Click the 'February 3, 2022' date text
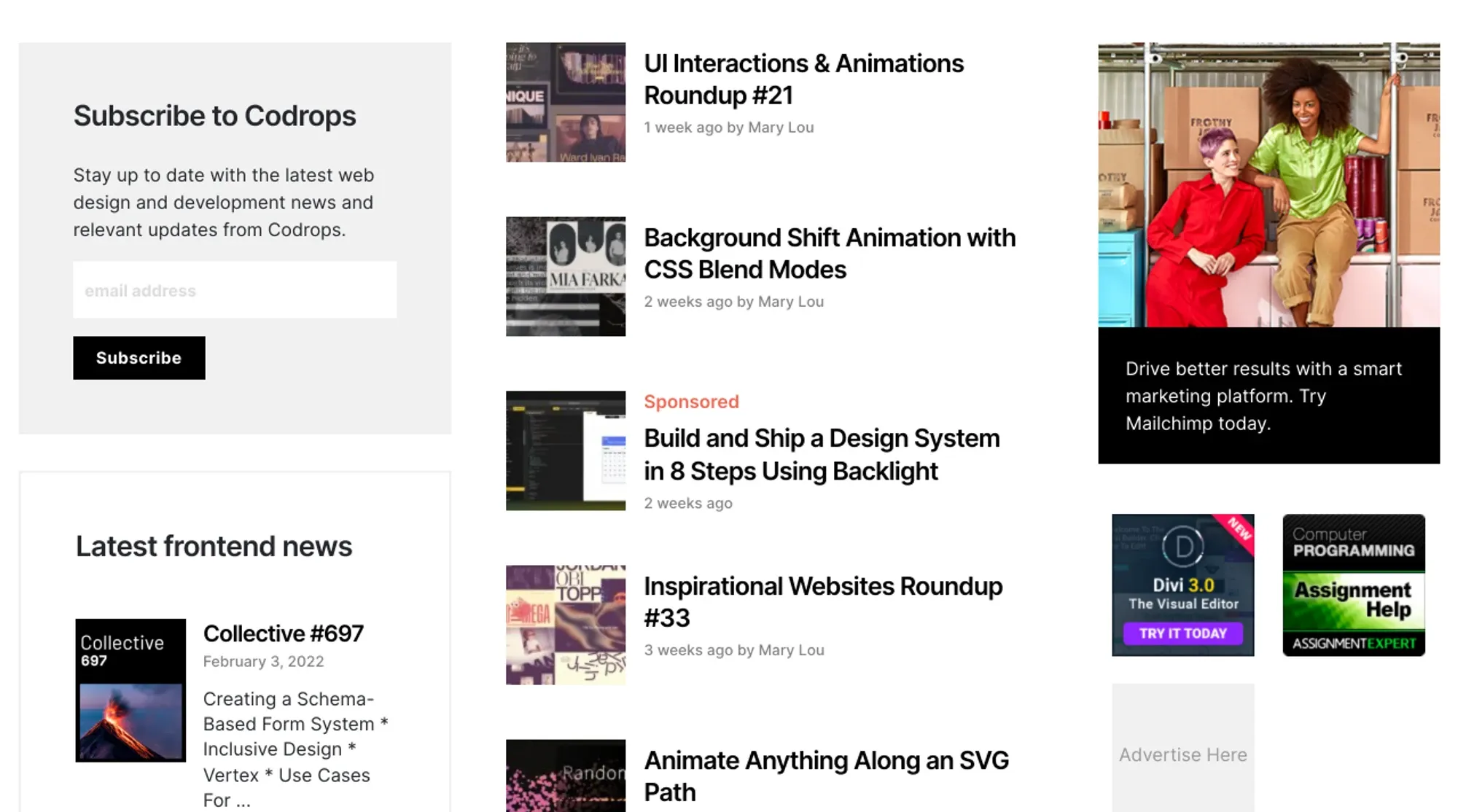1458x812 pixels. tap(263, 661)
